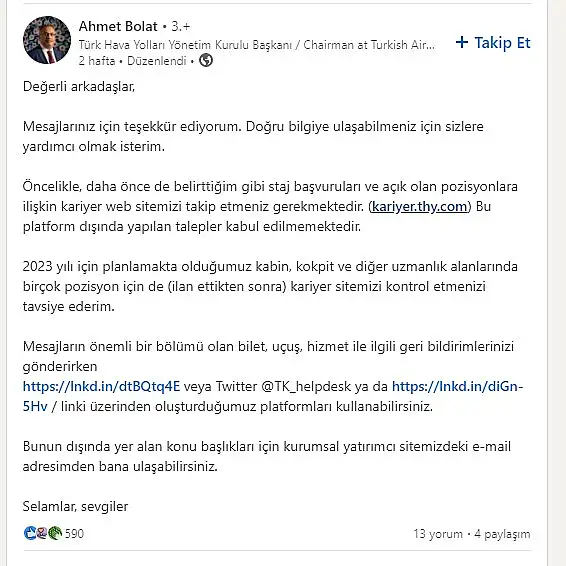Open Ahmet Bolat's profile photo
The image size is (566, 566).
click(x=47, y=40)
